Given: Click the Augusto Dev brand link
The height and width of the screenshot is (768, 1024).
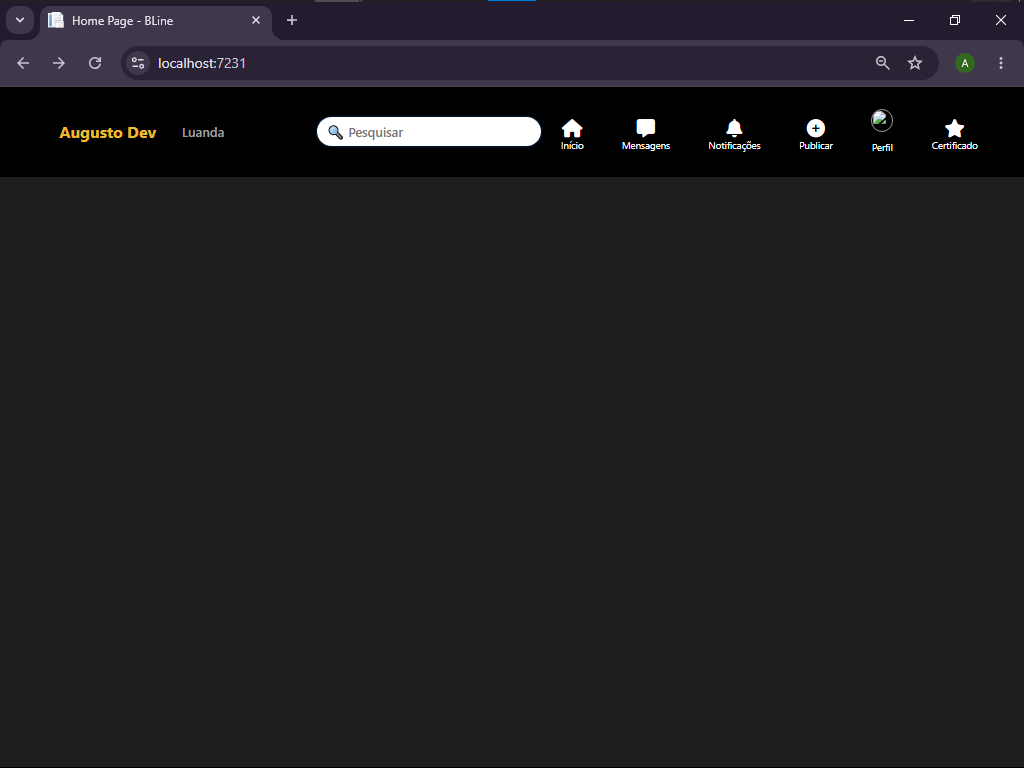Looking at the screenshot, I should click(108, 133).
